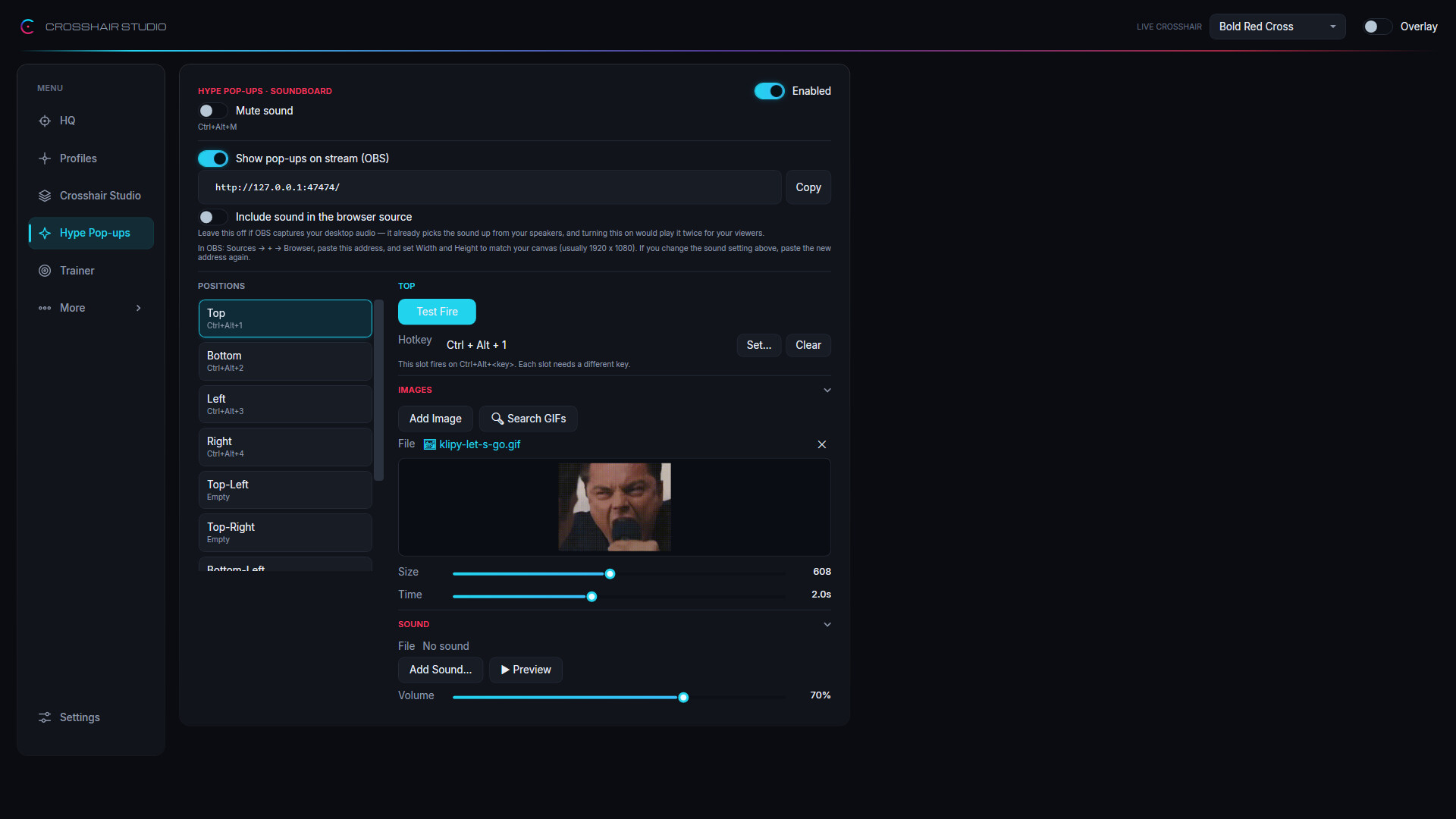The width and height of the screenshot is (1456, 819).
Task: Click the Let's Go GIF preview thumbnail
Action: tap(614, 507)
